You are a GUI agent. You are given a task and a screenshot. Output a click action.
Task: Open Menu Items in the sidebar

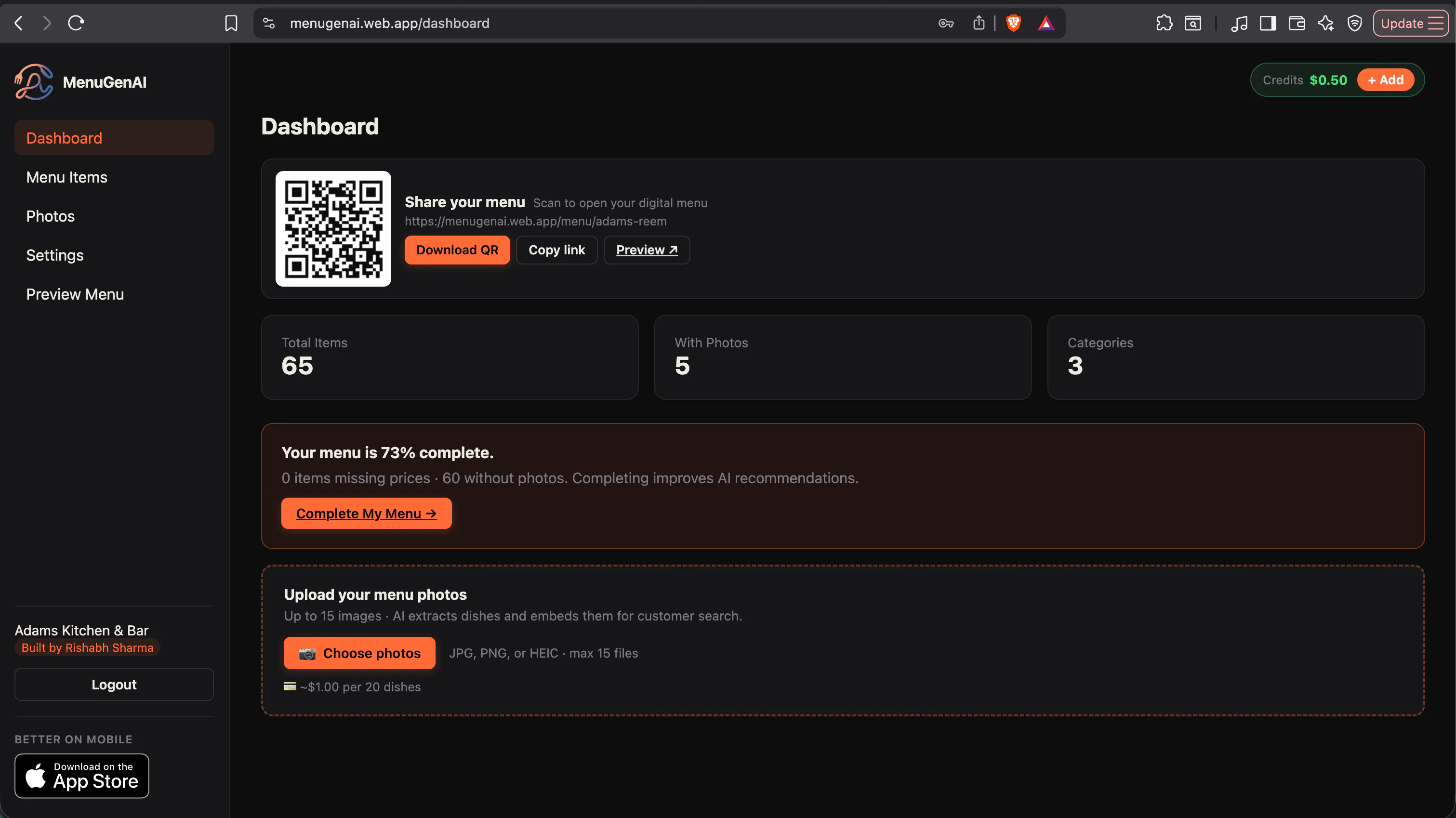coord(114,177)
